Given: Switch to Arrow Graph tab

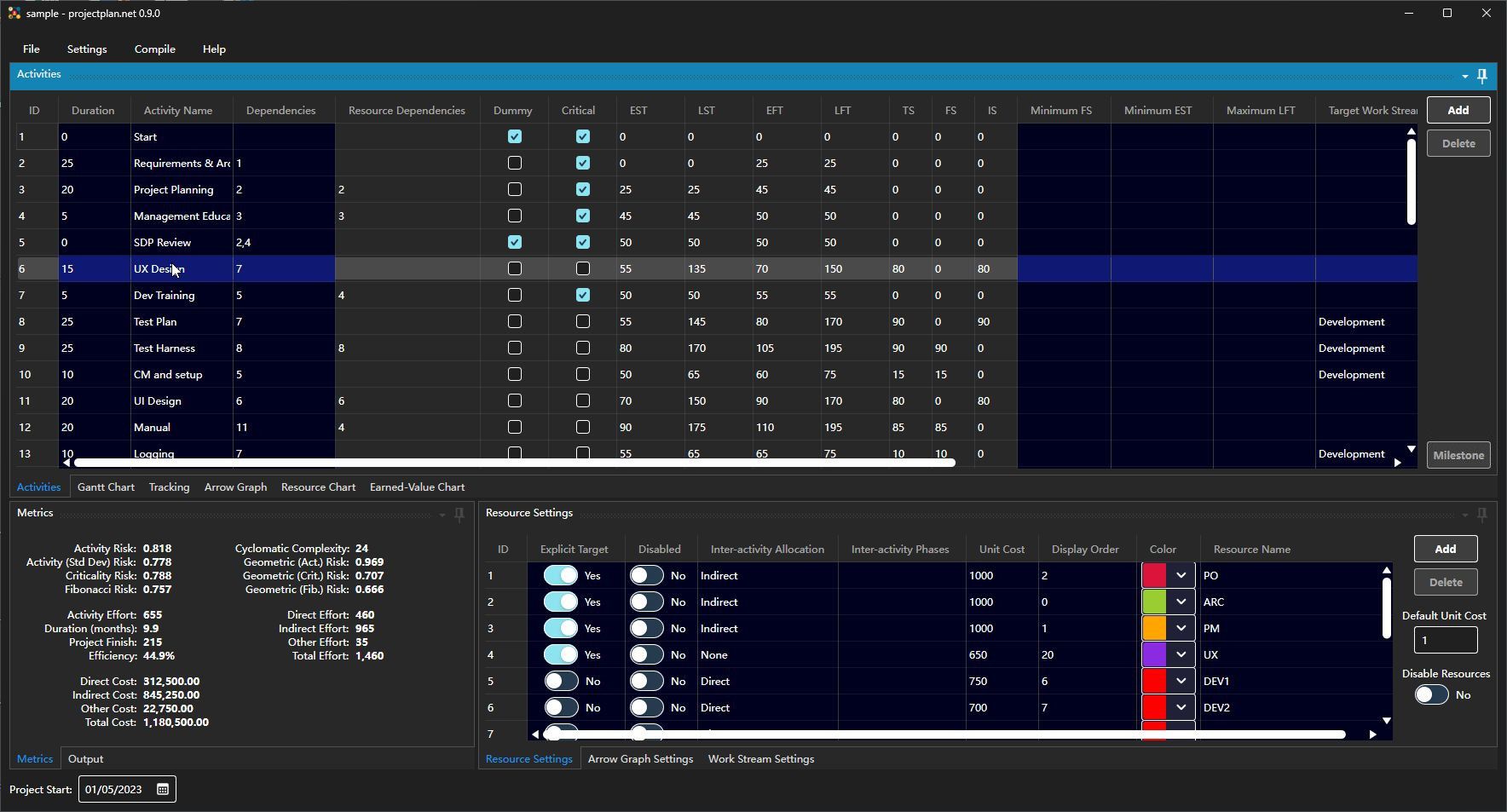Looking at the screenshot, I should pyautogui.click(x=235, y=487).
